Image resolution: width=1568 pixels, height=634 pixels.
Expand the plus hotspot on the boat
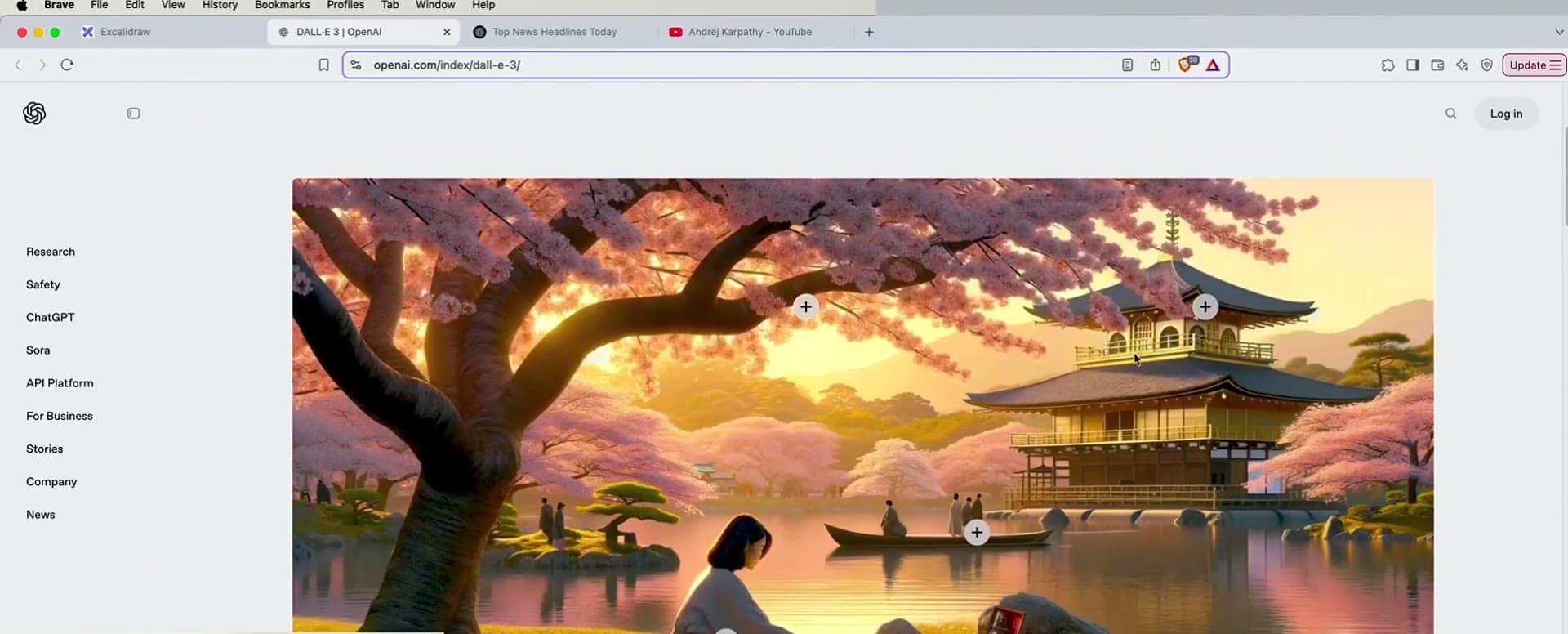(x=977, y=533)
